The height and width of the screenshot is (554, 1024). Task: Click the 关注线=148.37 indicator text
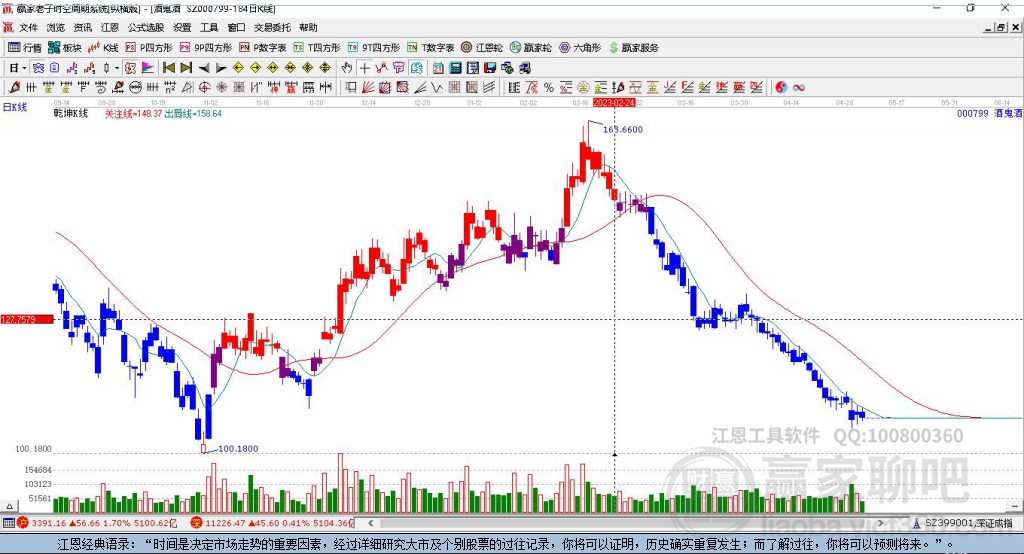pos(133,114)
